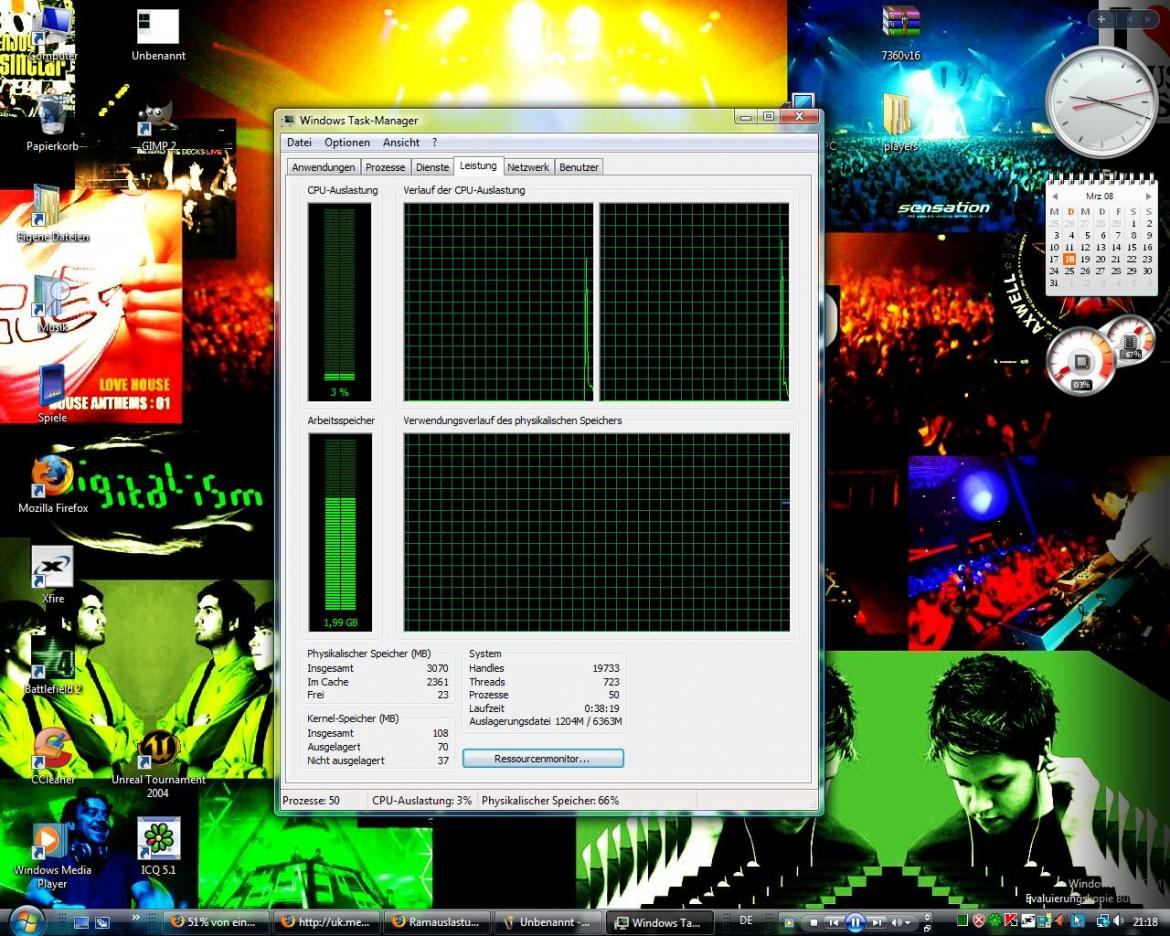Open the Datei menu
Image resolution: width=1170 pixels, height=936 pixels.
click(299, 143)
